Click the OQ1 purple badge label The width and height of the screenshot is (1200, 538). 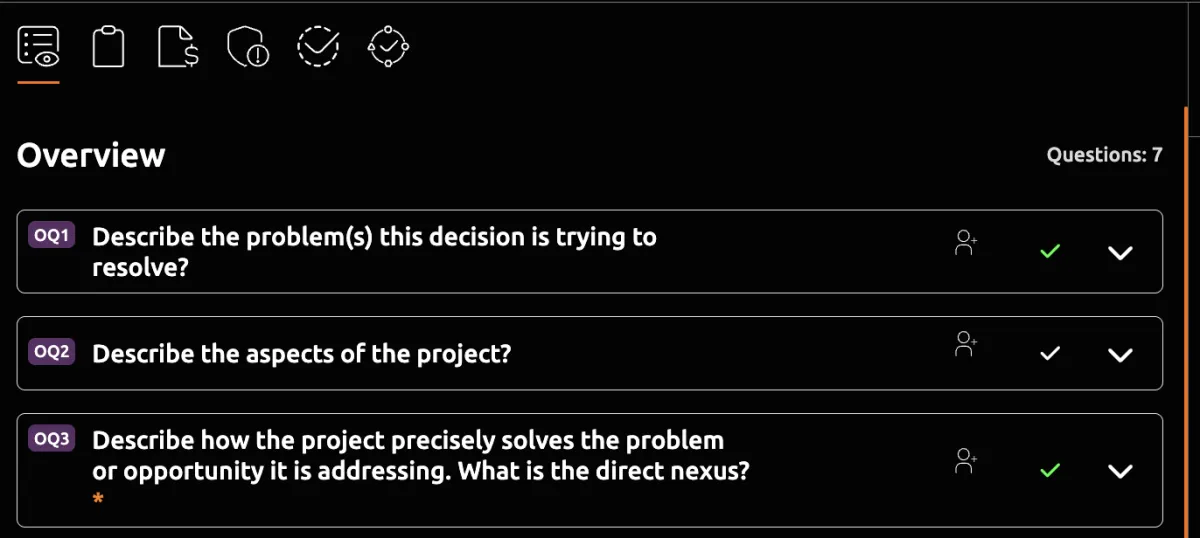[x=52, y=235]
